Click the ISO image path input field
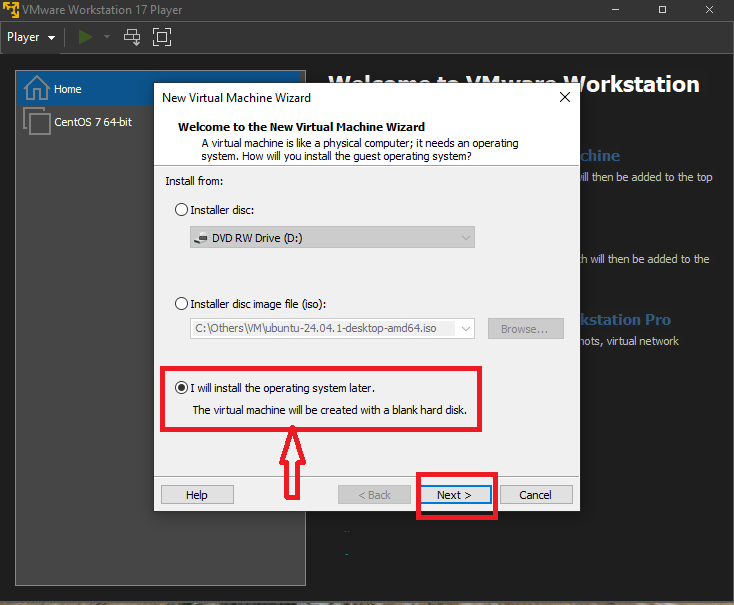The height and width of the screenshot is (605, 734). click(322, 328)
